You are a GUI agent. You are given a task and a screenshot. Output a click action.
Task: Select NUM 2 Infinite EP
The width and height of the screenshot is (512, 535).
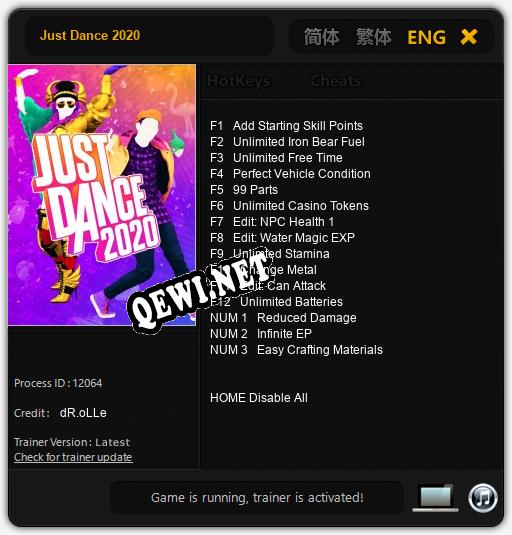[261, 334]
